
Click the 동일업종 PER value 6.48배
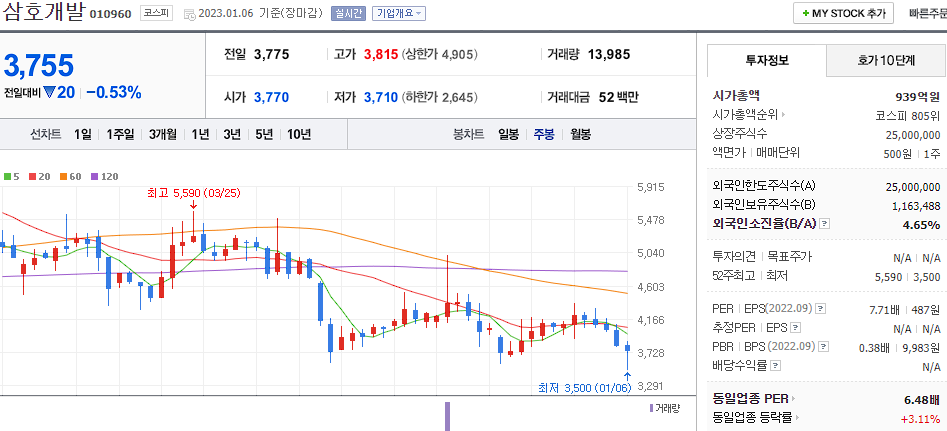921,400
